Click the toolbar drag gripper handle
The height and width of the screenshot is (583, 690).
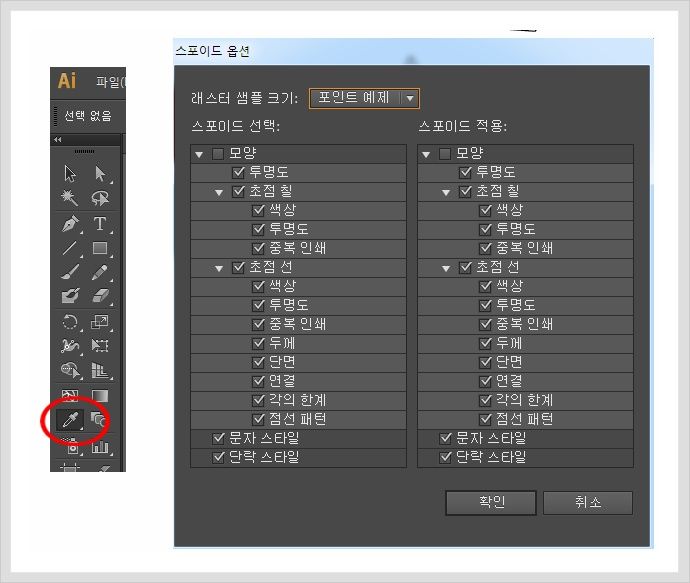[84, 151]
